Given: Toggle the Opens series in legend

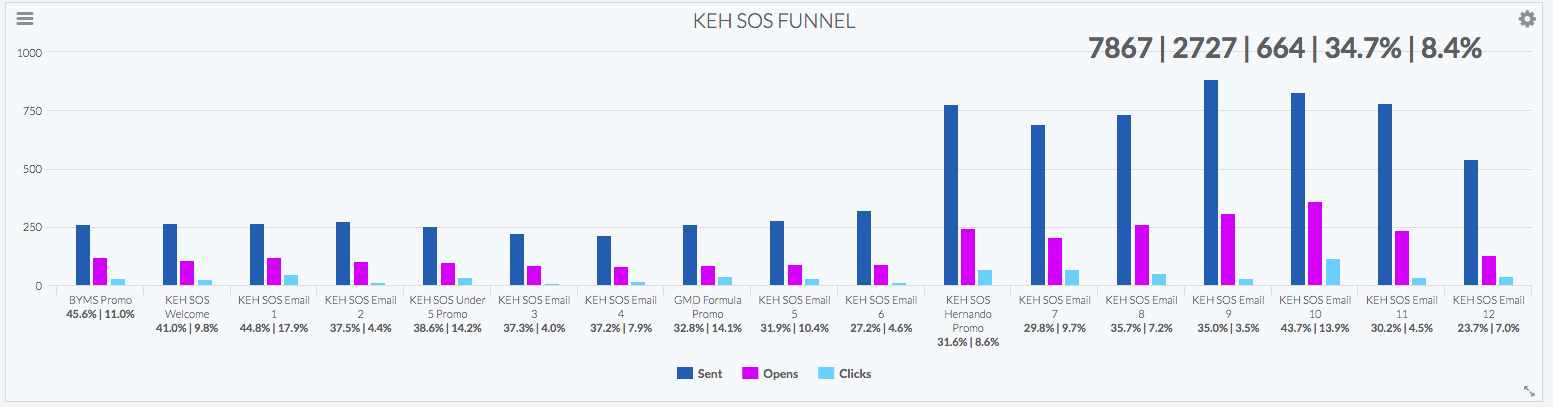Looking at the screenshot, I should (x=768, y=373).
